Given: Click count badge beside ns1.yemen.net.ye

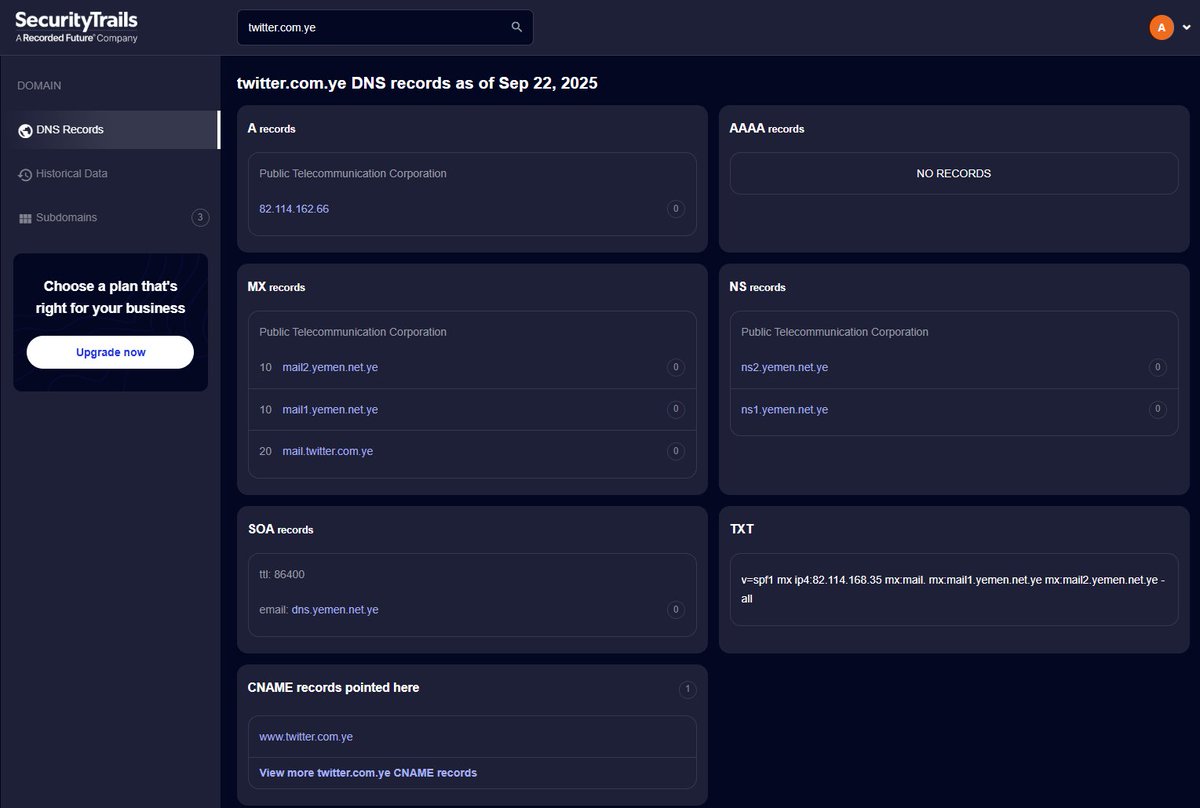Looking at the screenshot, I should click(x=1158, y=409).
